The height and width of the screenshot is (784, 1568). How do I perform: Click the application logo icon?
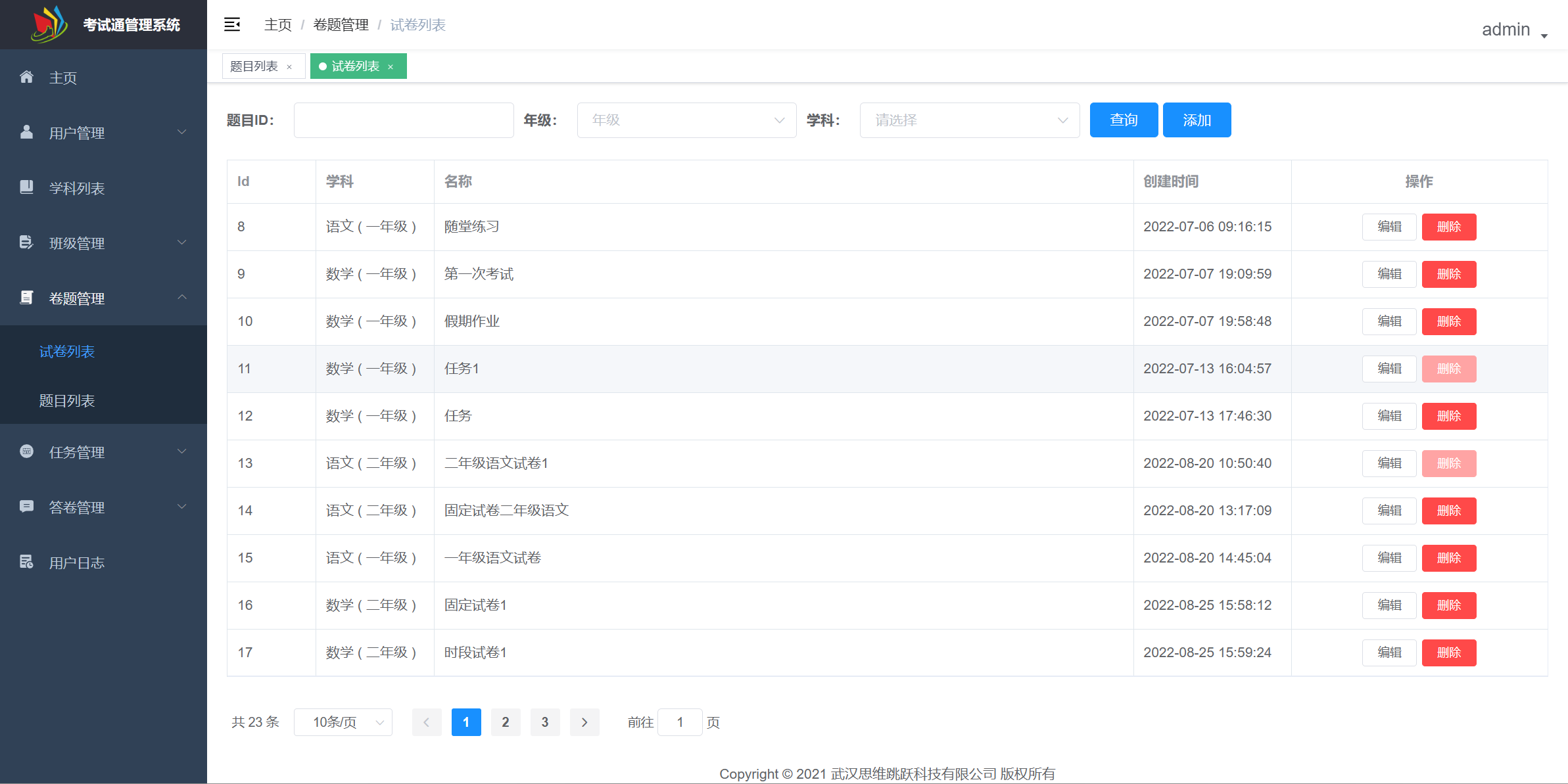pos(50,24)
